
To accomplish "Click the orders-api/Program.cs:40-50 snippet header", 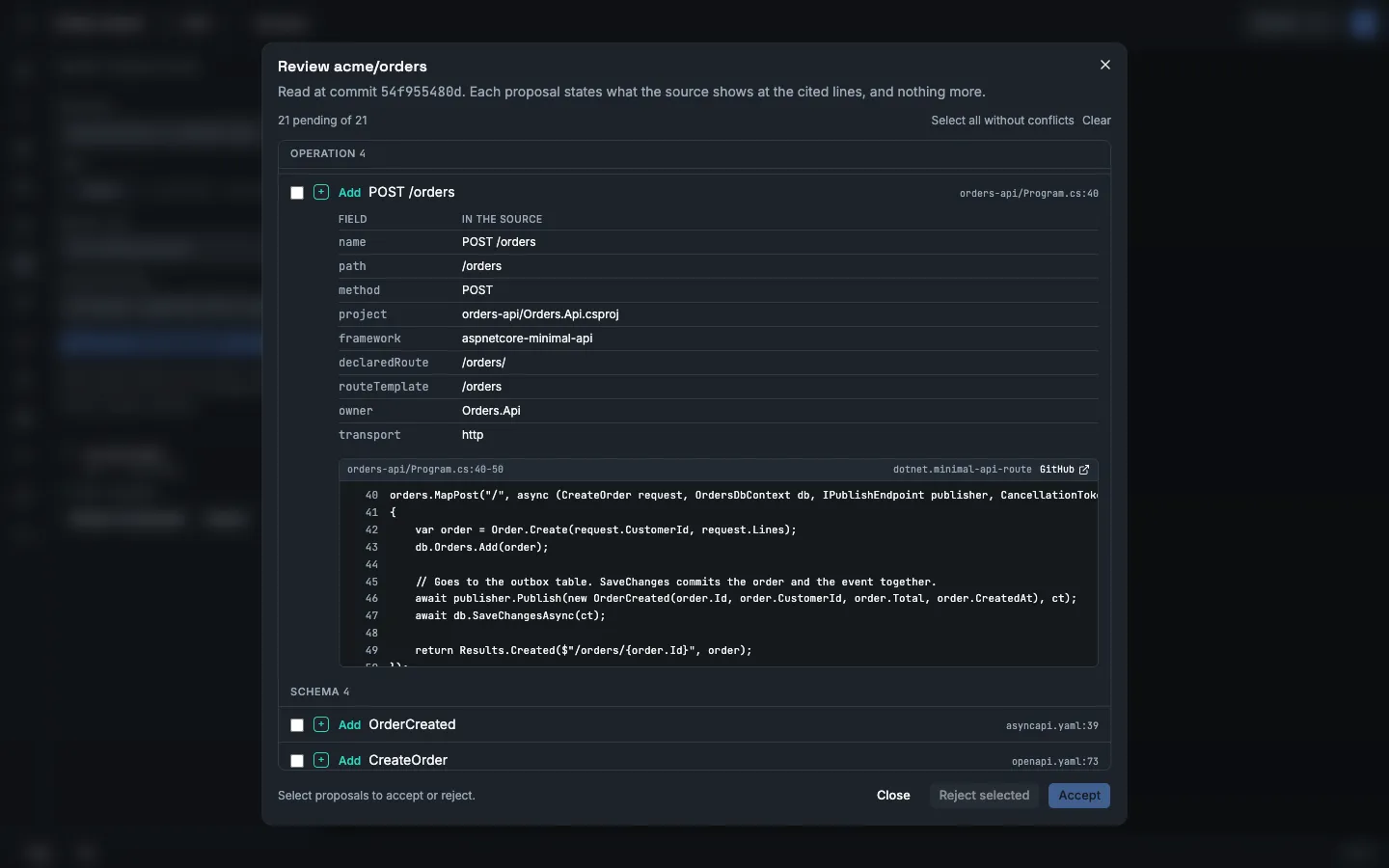I will (425, 470).
